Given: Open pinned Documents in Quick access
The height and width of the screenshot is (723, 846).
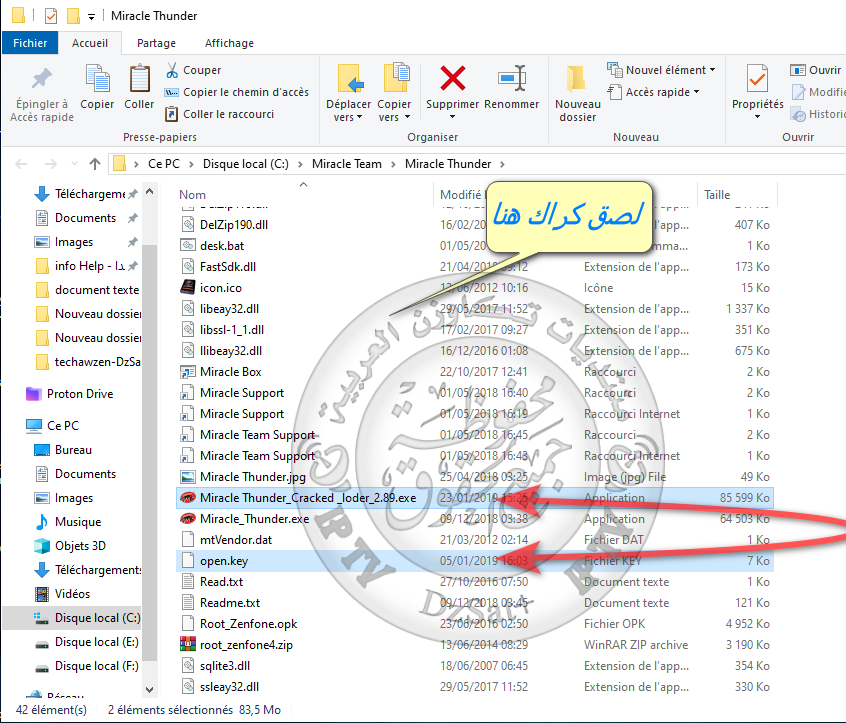Looking at the screenshot, I should point(85,218).
